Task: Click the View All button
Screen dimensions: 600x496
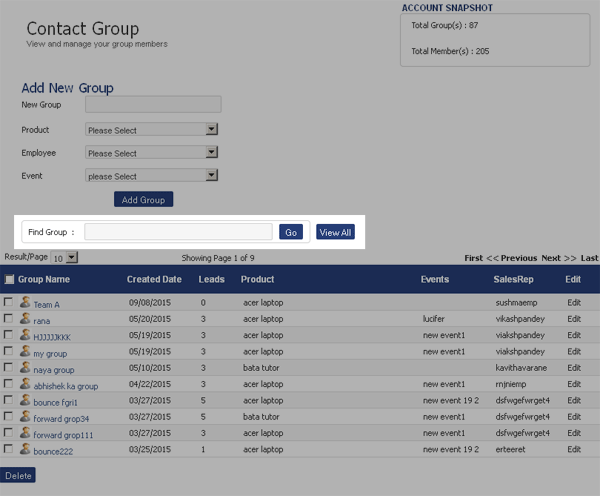Action: [335, 232]
